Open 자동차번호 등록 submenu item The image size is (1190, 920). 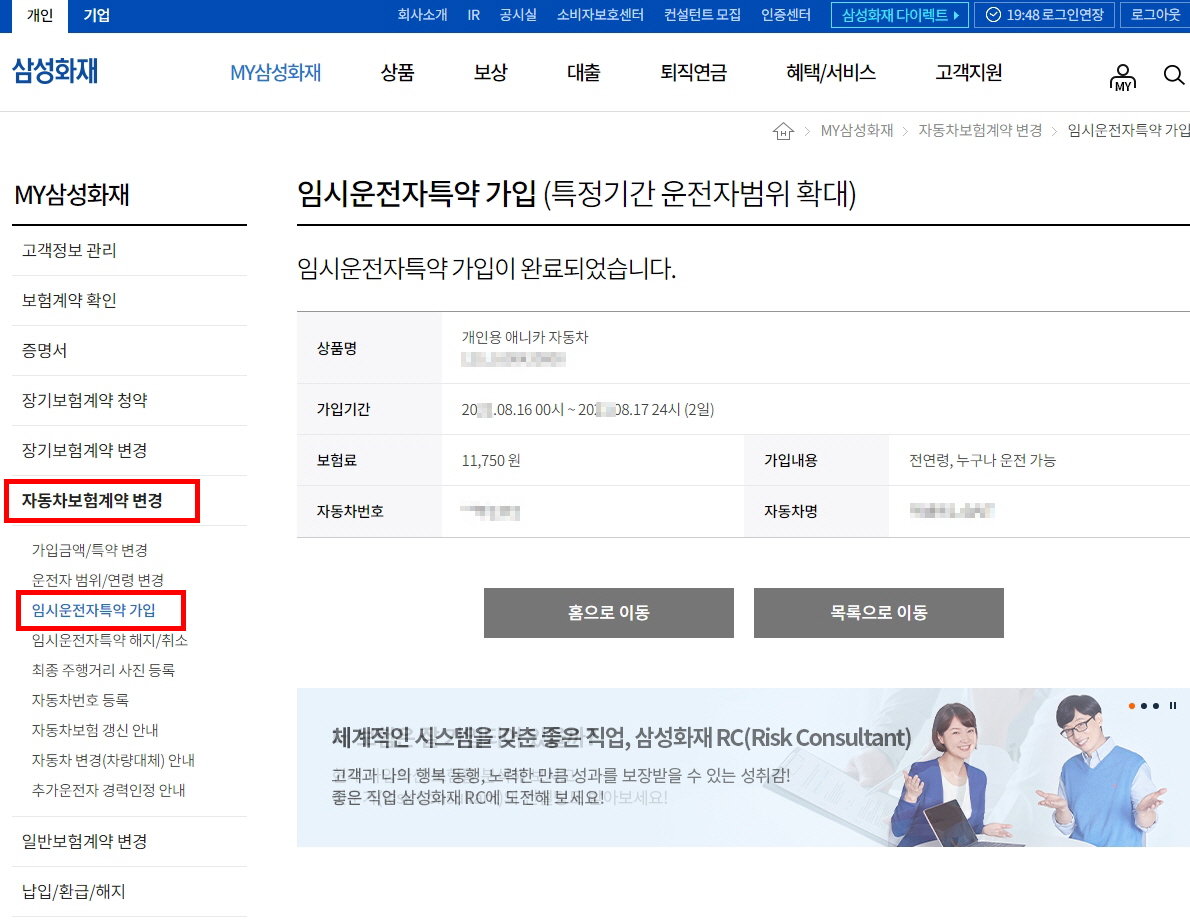click(80, 701)
